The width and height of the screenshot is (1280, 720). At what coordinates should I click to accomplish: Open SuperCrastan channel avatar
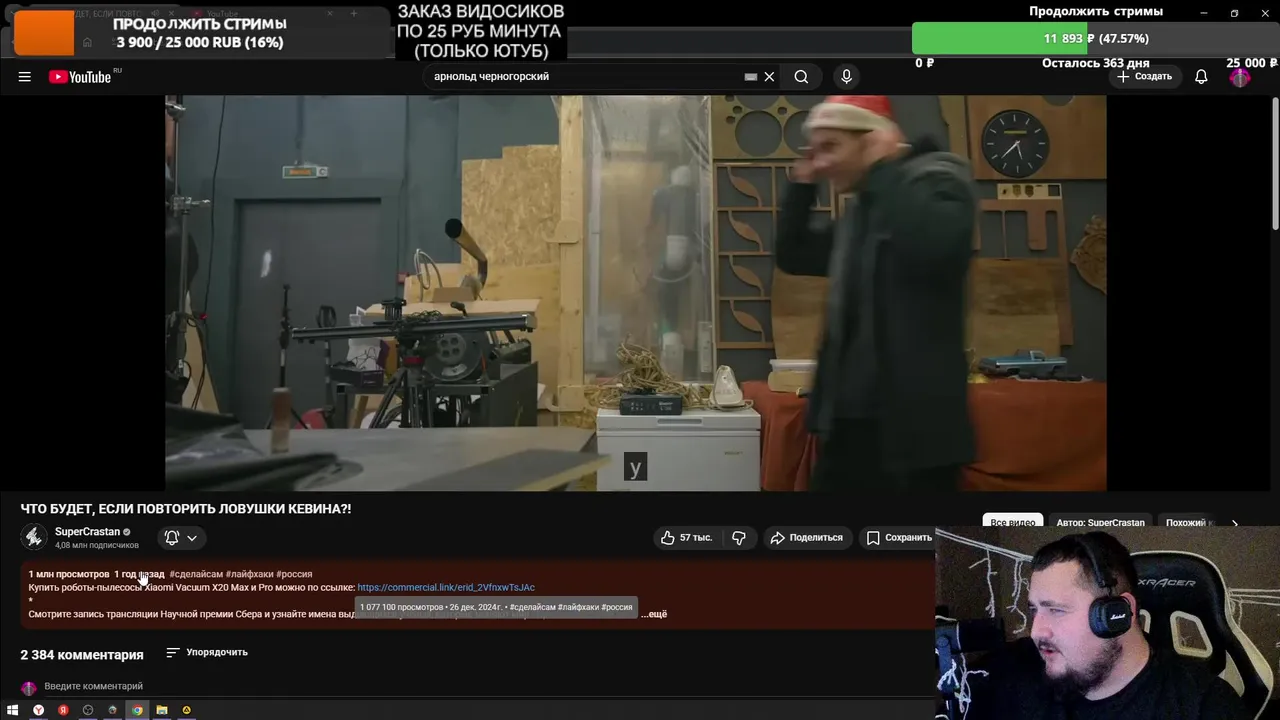34,537
